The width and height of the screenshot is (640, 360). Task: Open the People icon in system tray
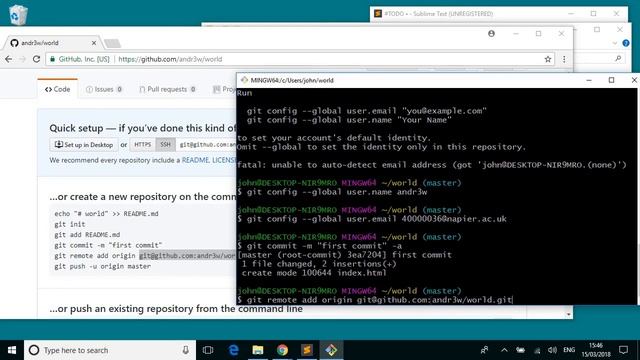click(484, 350)
